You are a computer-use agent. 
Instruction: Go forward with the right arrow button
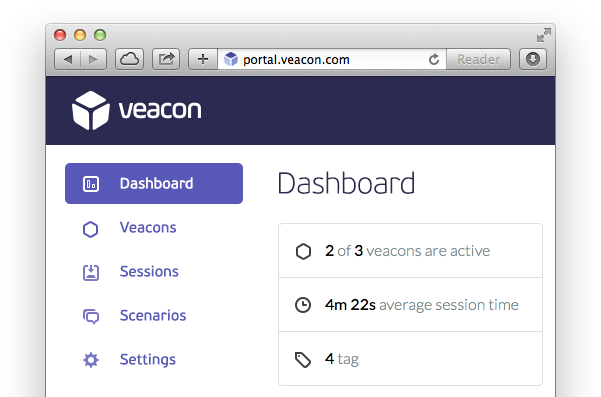click(x=94, y=59)
